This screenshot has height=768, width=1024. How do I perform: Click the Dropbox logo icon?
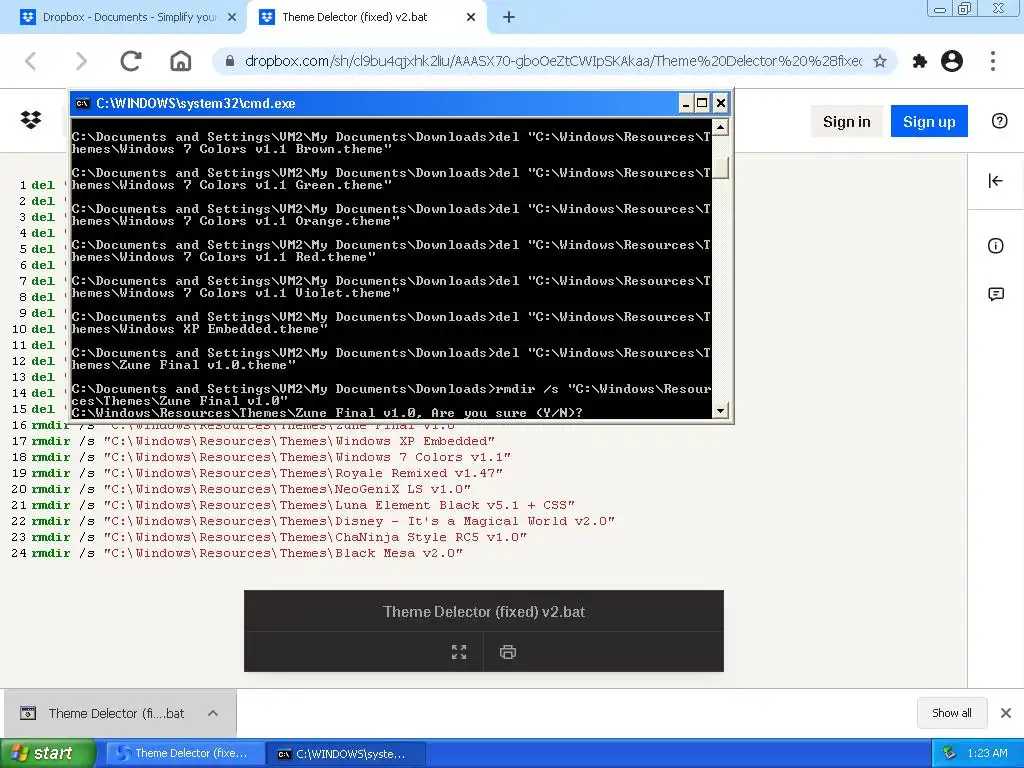[31, 120]
